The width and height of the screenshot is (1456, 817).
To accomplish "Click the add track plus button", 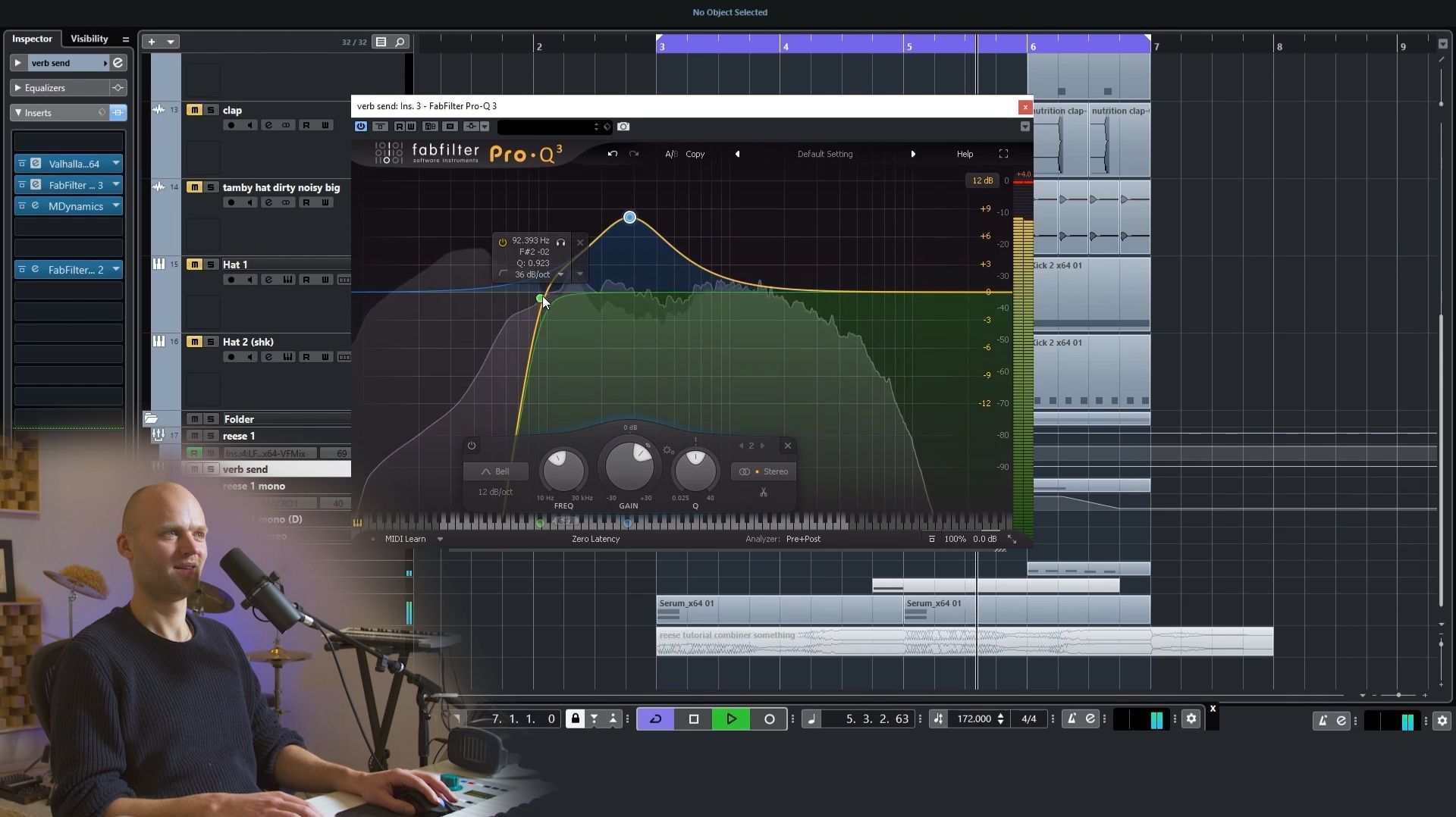I will [x=152, y=42].
